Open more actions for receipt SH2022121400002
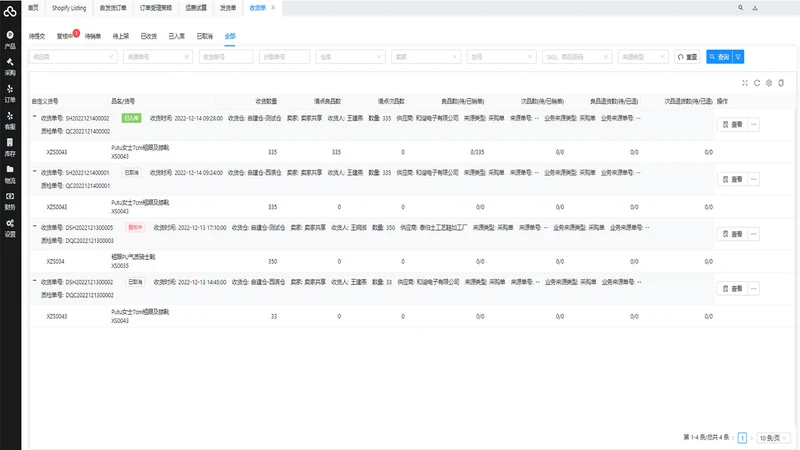The width and height of the screenshot is (800, 450). pos(754,124)
